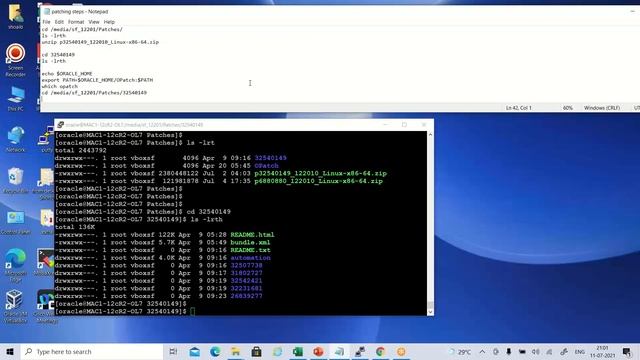Click the automation directory name in terminal
Image resolution: width=640 pixels, height=360 pixels.
point(250,258)
